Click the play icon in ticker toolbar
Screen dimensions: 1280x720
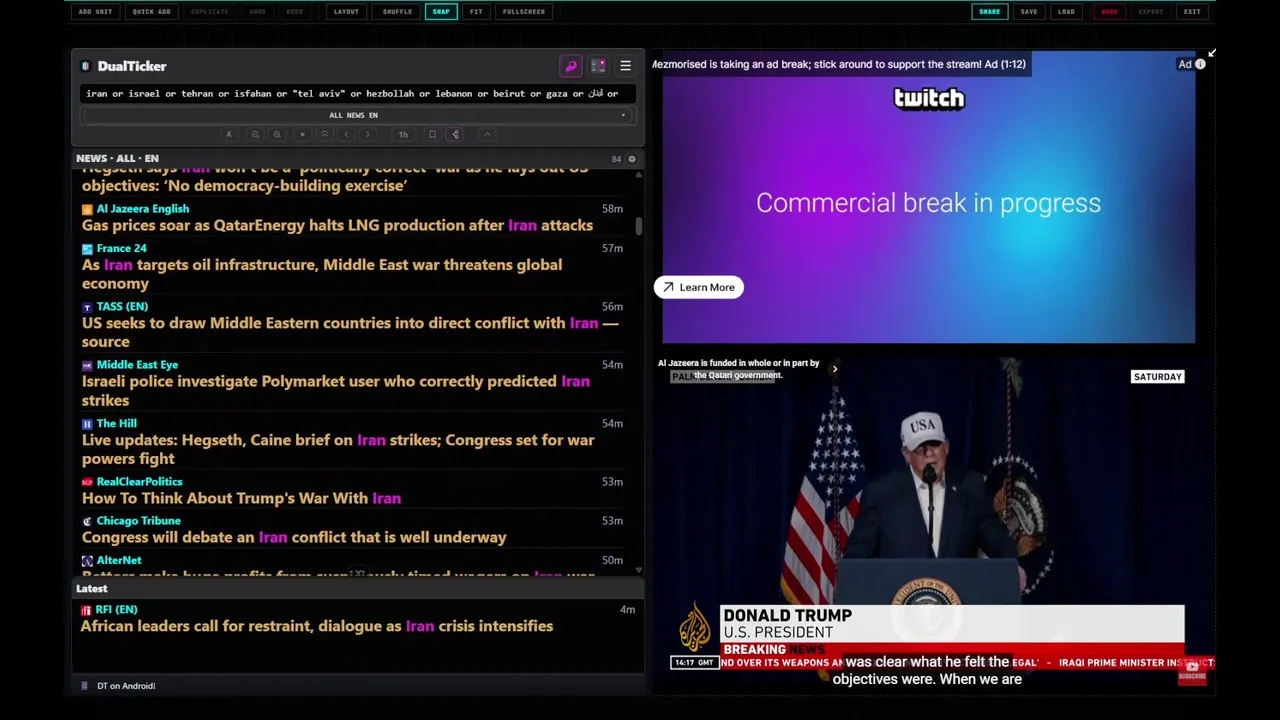tap(302, 134)
